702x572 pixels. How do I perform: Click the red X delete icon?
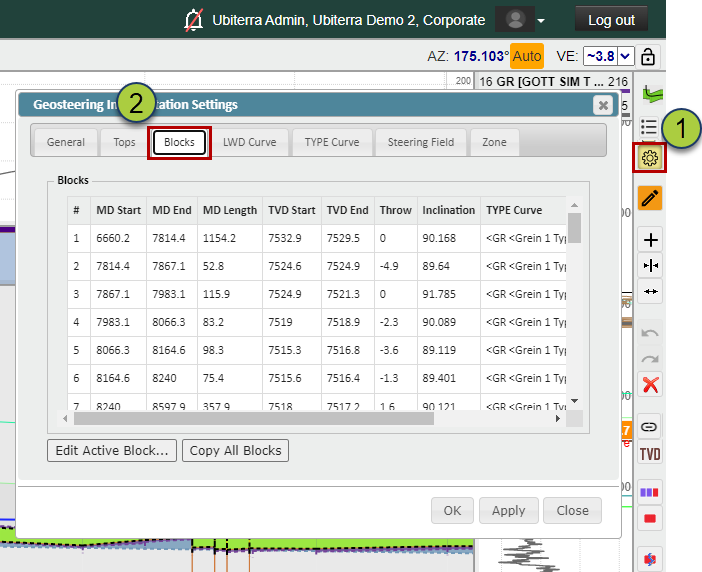click(x=650, y=384)
